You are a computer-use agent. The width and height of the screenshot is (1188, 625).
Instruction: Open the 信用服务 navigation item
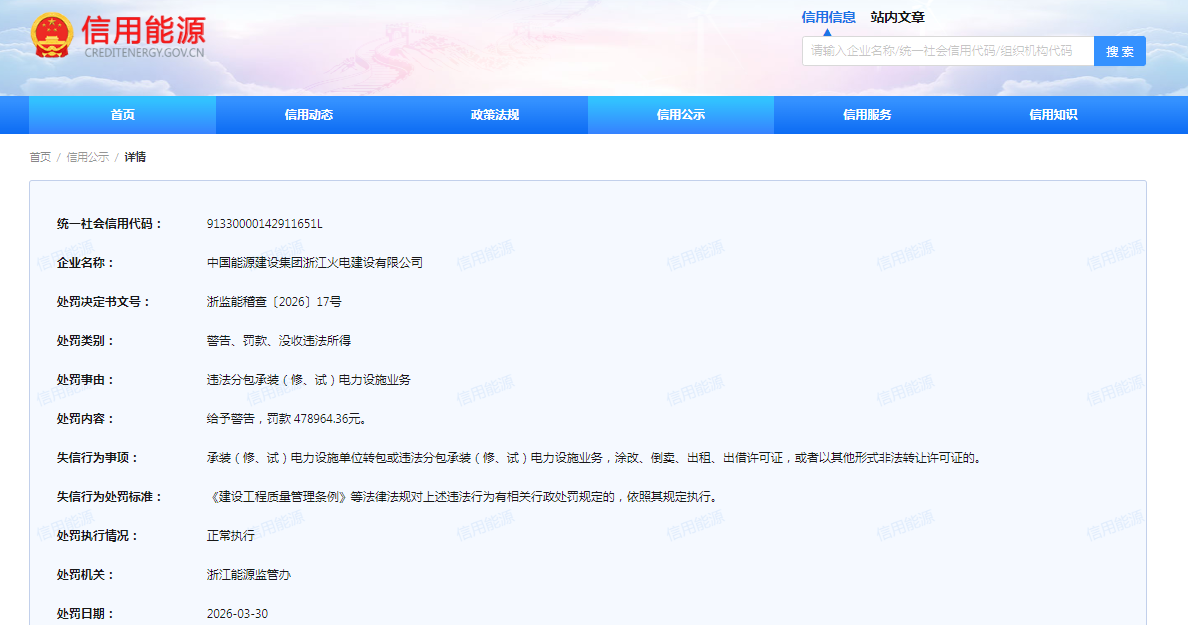867,115
